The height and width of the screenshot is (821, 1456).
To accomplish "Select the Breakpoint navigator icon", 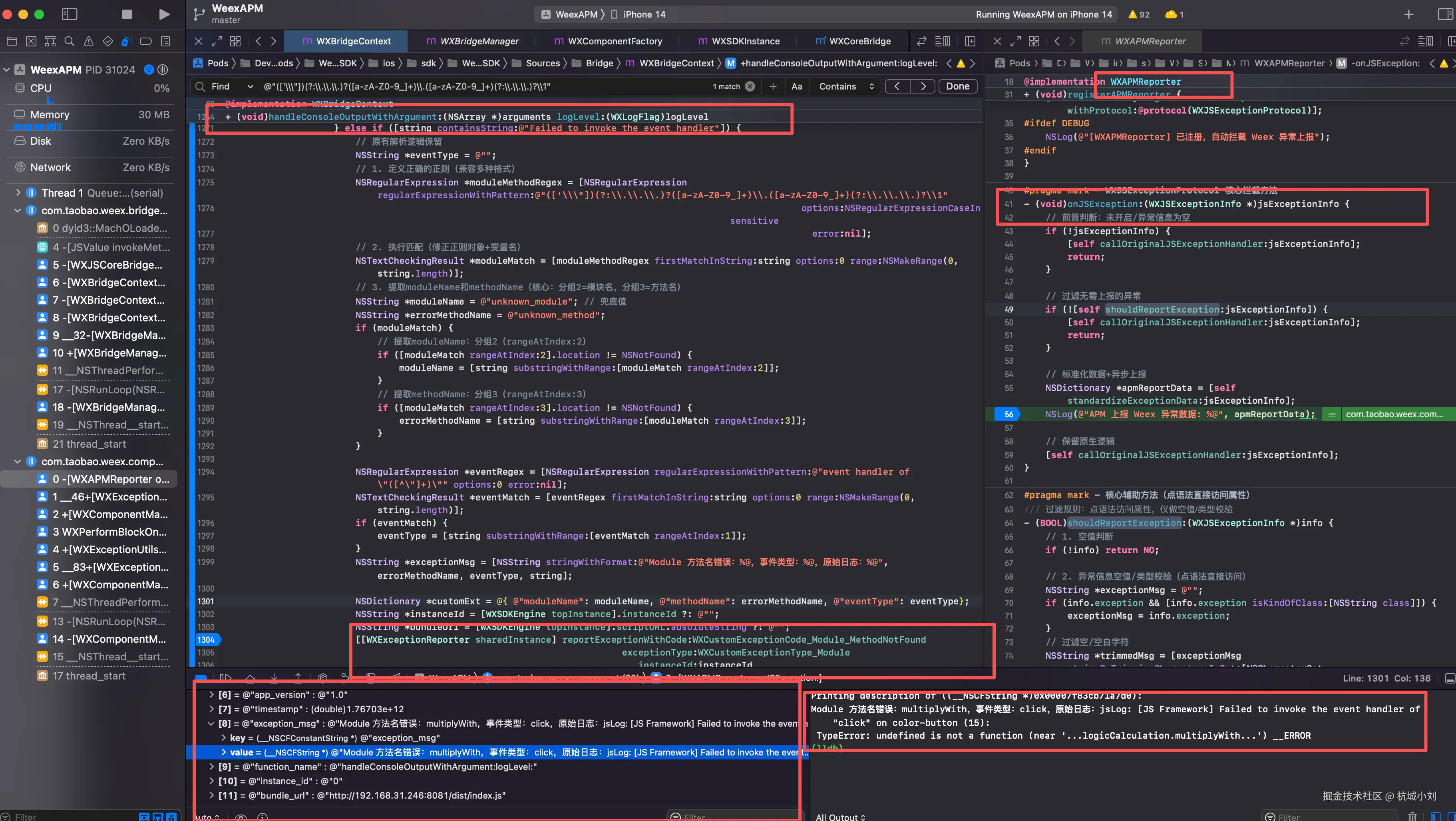I will (x=146, y=41).
